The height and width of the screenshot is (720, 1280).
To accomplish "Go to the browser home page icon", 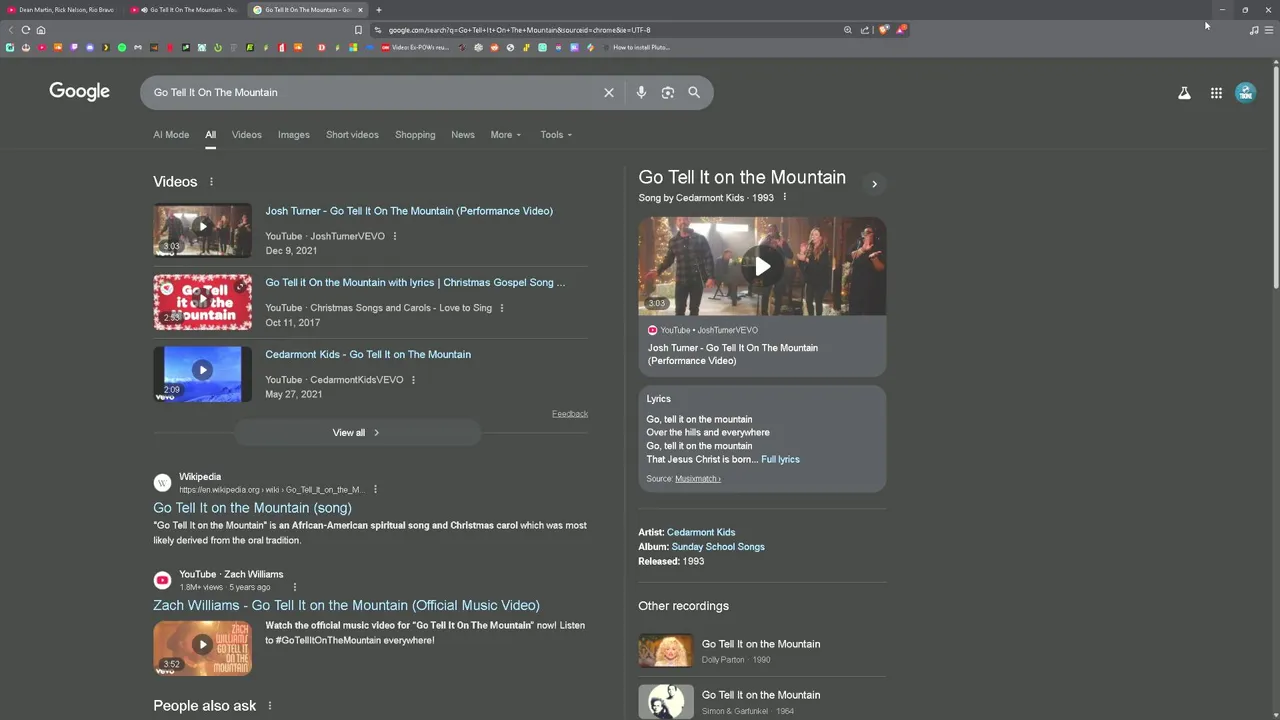I will [x=40, y=30].
